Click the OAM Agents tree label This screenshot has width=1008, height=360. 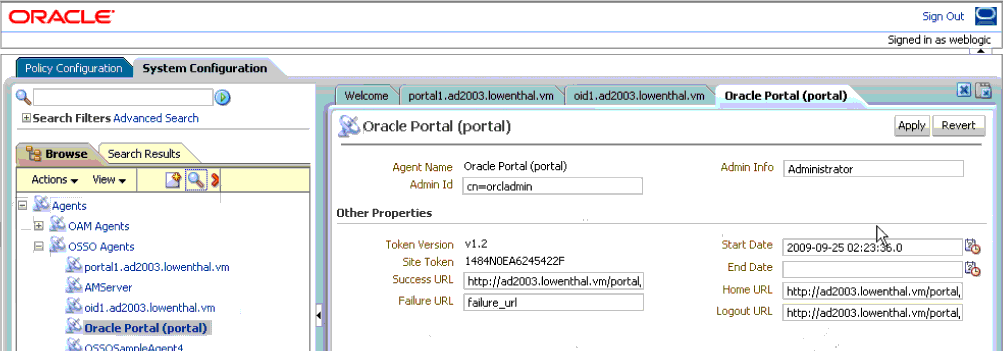[x=98, y=226]
